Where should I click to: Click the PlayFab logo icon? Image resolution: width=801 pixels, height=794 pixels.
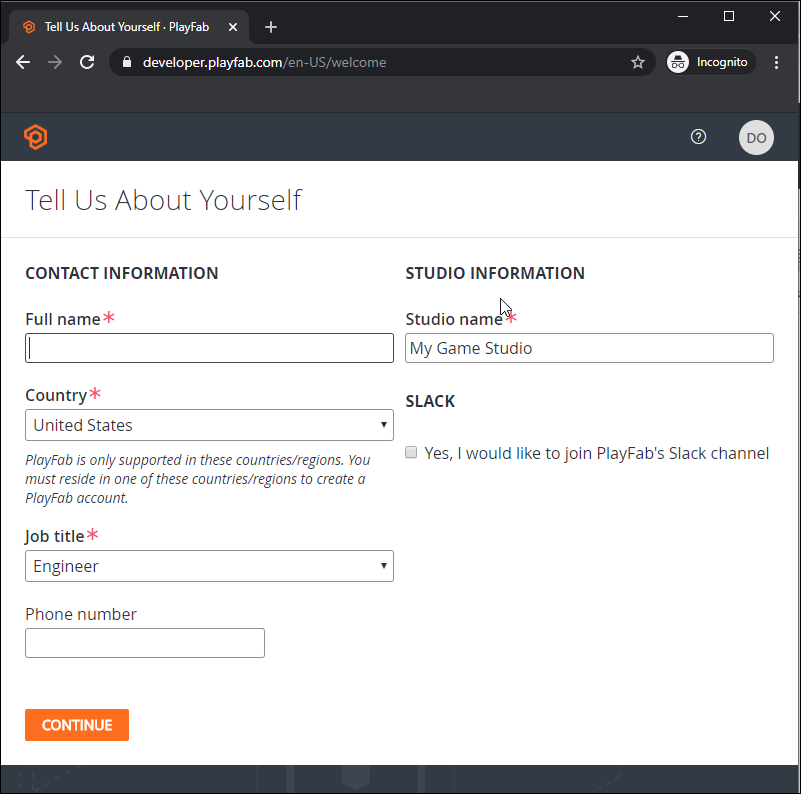36,137
